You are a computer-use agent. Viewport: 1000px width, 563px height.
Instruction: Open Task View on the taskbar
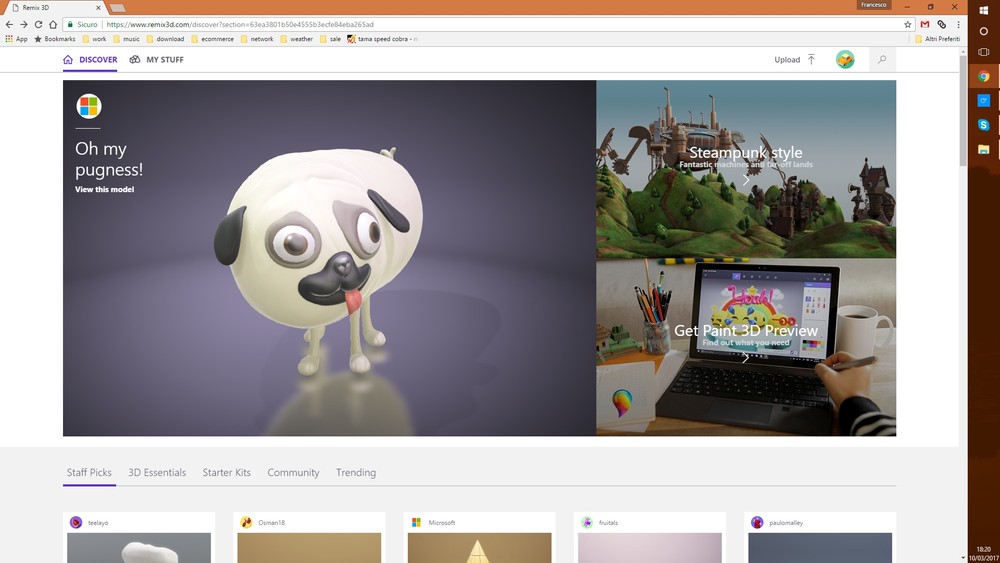point(983,52)
